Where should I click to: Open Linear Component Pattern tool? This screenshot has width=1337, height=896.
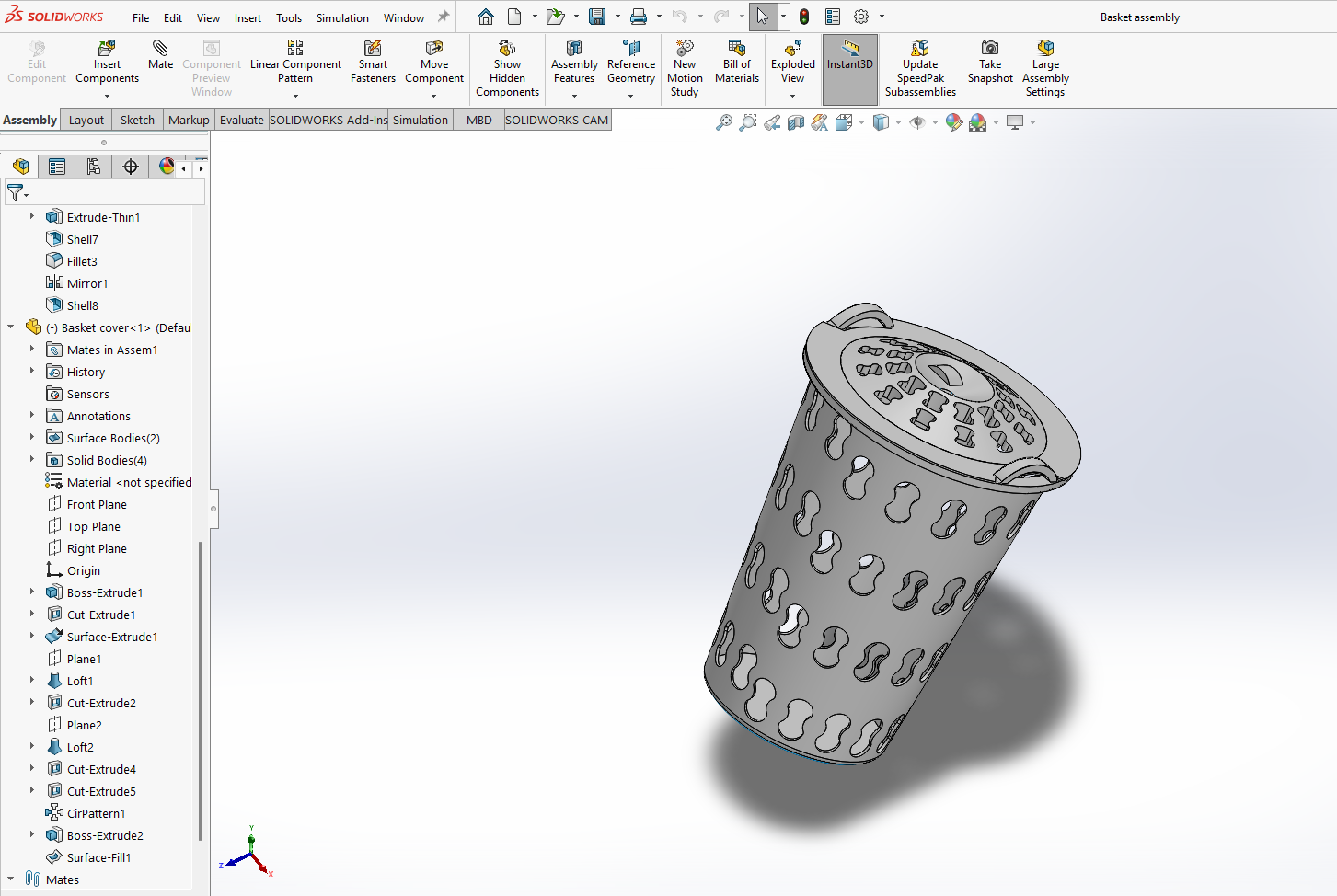pos(295,63)
